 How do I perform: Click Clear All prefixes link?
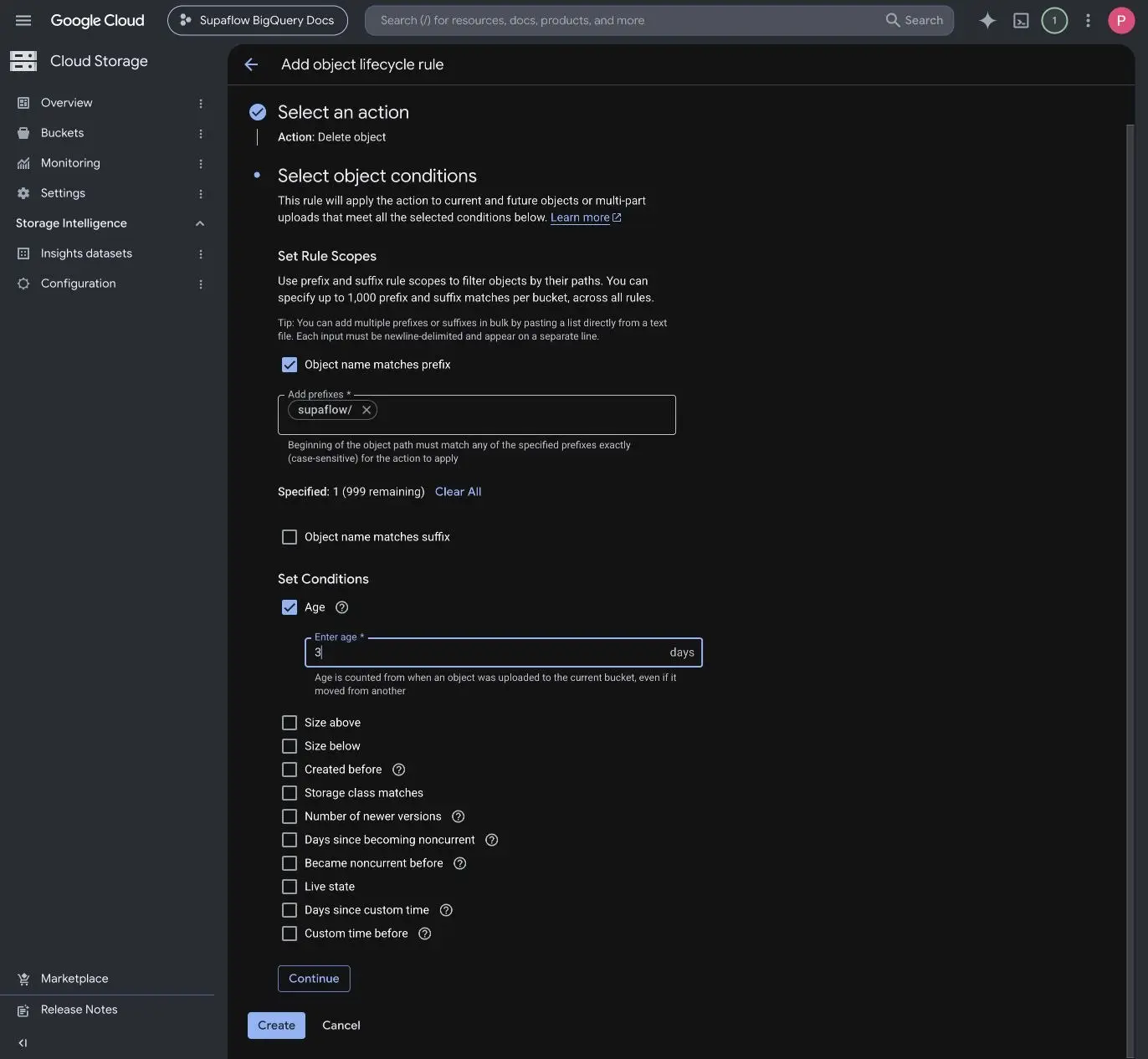(x=458, y=492)
